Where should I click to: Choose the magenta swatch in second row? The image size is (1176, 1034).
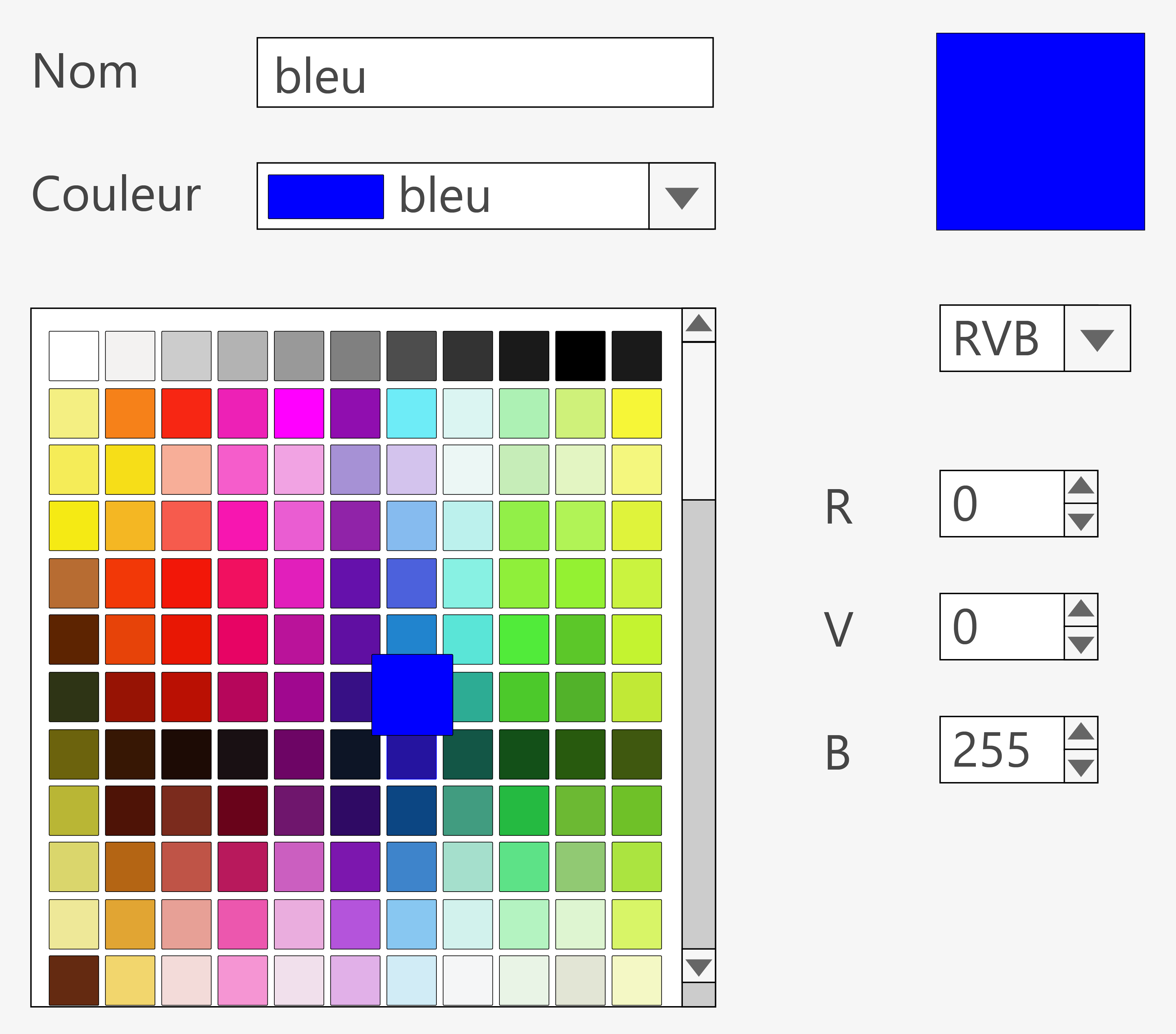[299, 413]
